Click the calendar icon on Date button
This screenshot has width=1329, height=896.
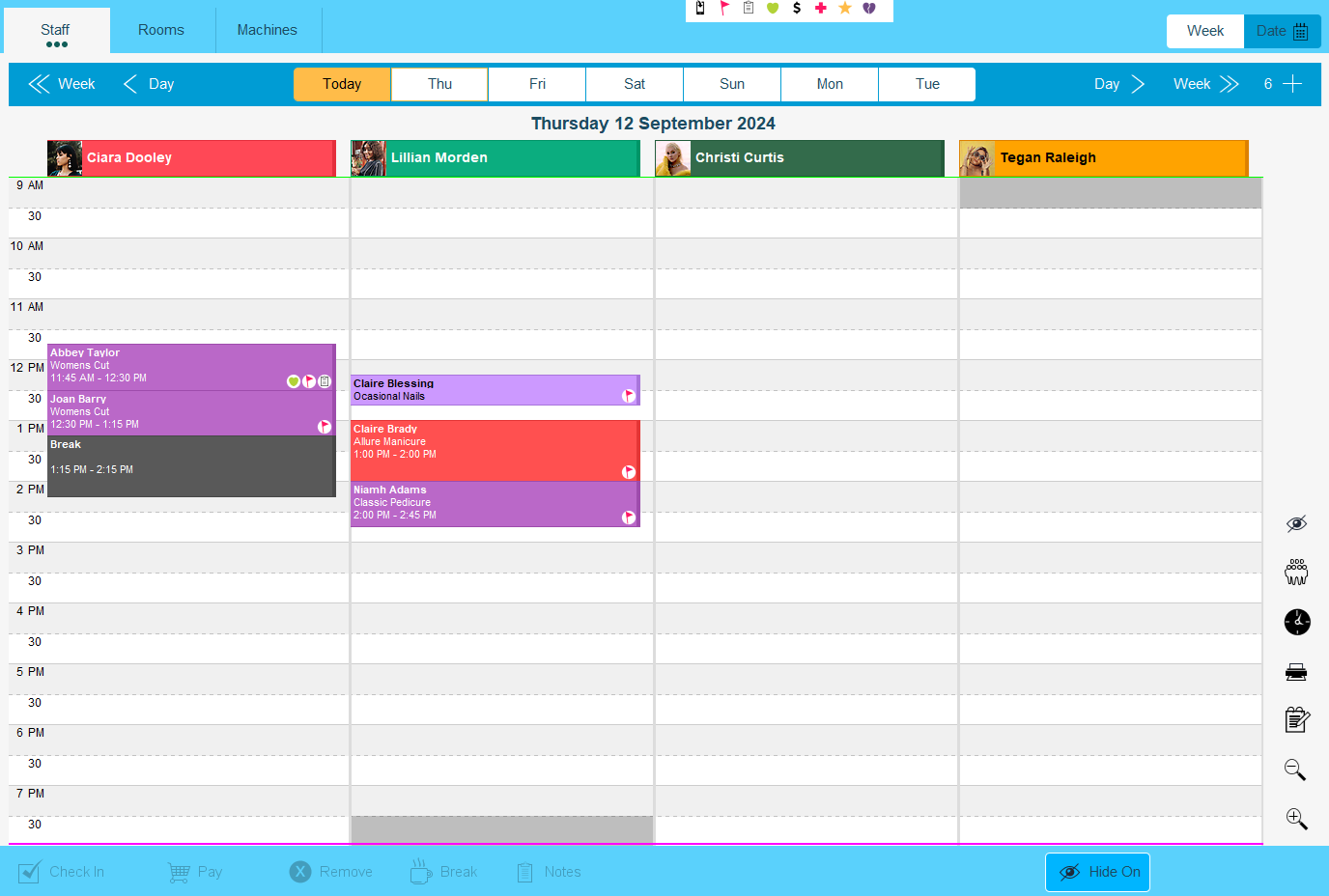point(1301,31)
